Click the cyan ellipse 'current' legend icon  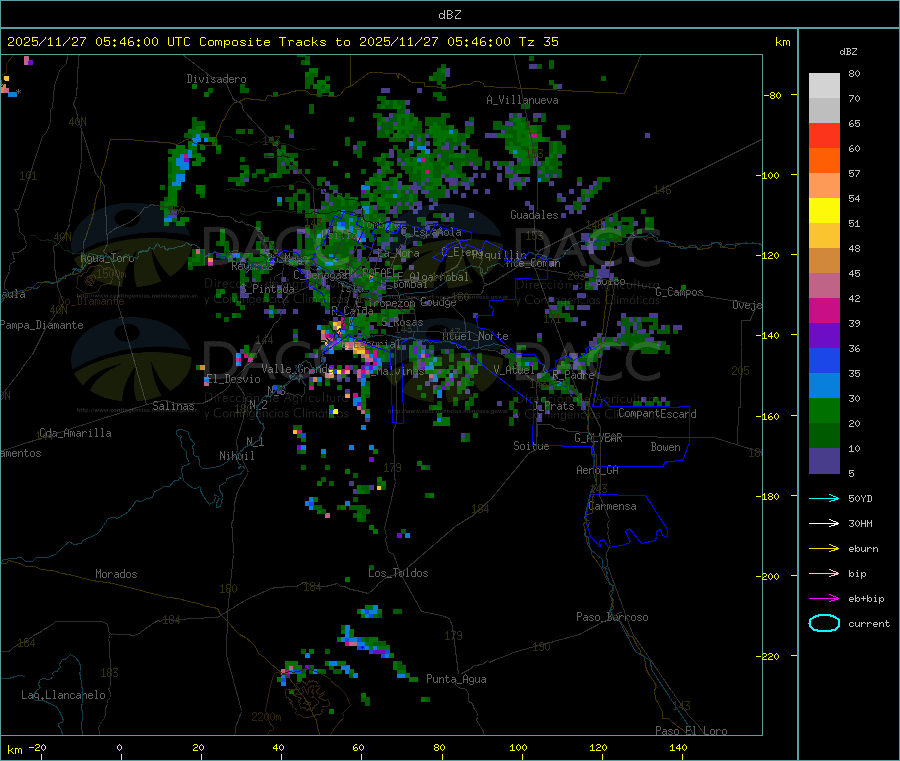pyautogui.click(x=824, y=623)
